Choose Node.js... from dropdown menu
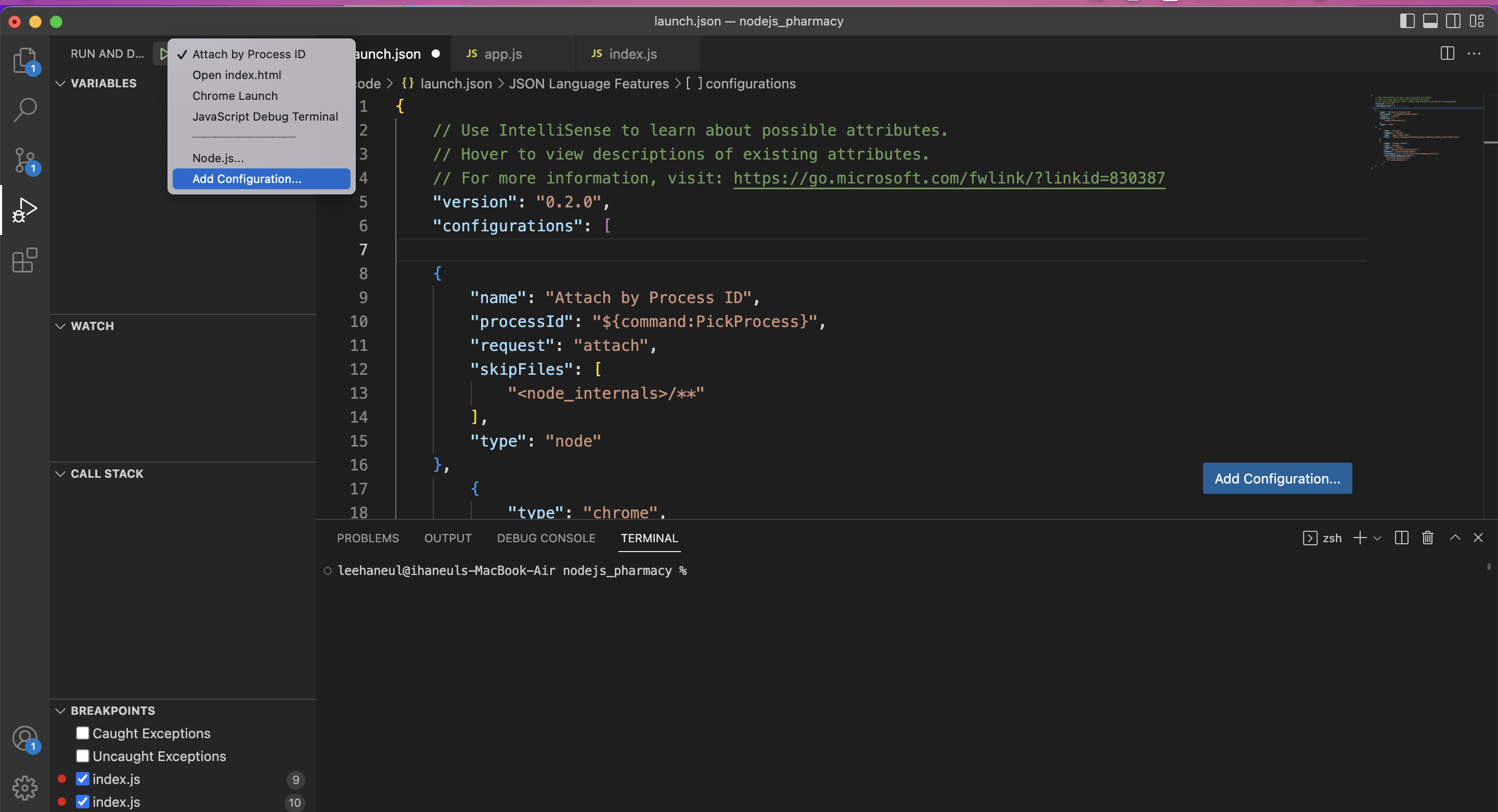 click(261, 158)
